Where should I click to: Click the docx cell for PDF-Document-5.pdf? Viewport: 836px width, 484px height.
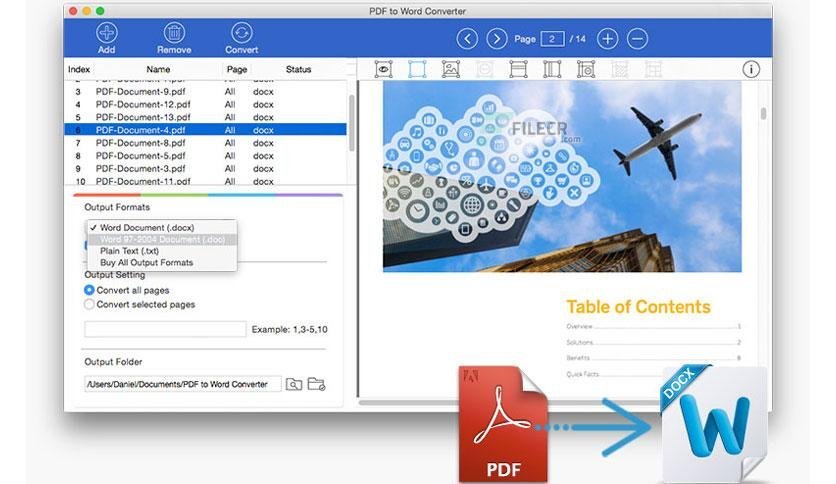pyautogui.click(x=263, y=156)
